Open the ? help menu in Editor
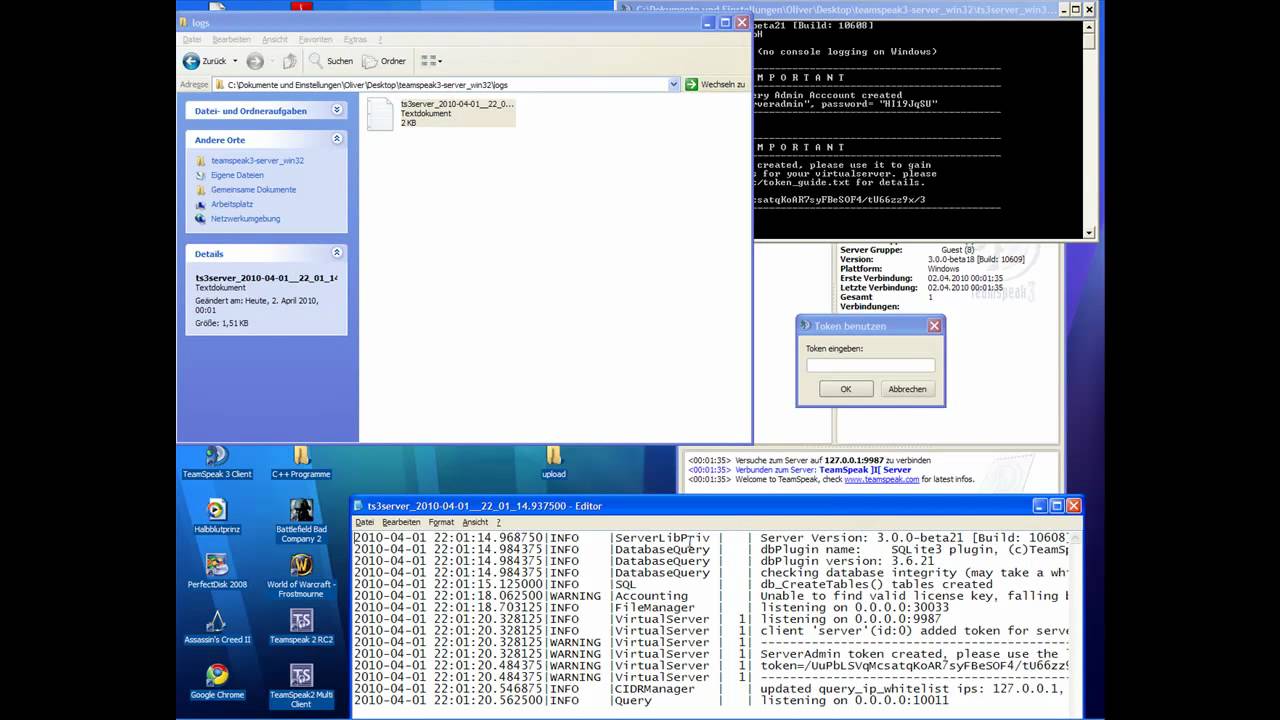The width and height of the screenshot is (1280, 720). click(x=498, y=522)
